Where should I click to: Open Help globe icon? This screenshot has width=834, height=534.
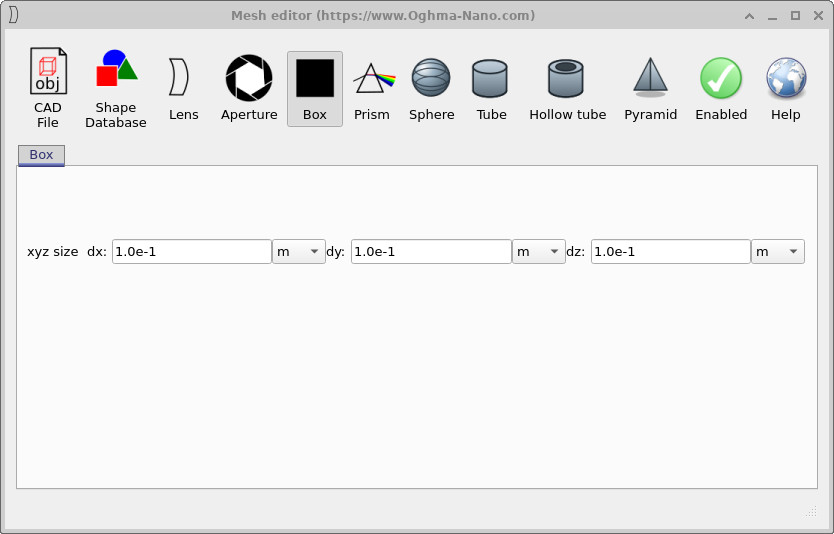tap(785, 88)
